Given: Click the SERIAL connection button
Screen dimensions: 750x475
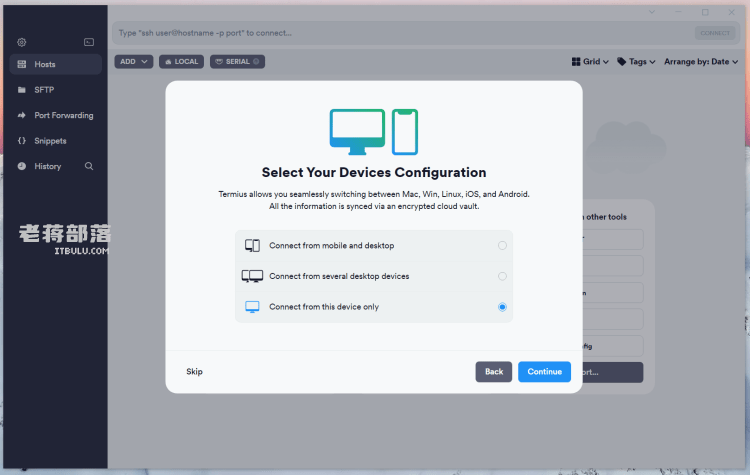Looking at the screenshot, I should pos(237,62).
